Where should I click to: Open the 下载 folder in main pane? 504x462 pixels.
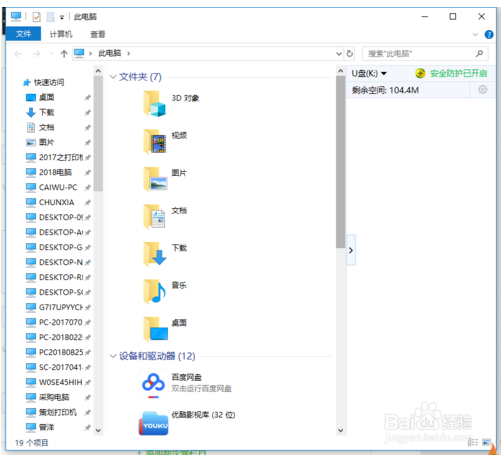coord(165,253)
